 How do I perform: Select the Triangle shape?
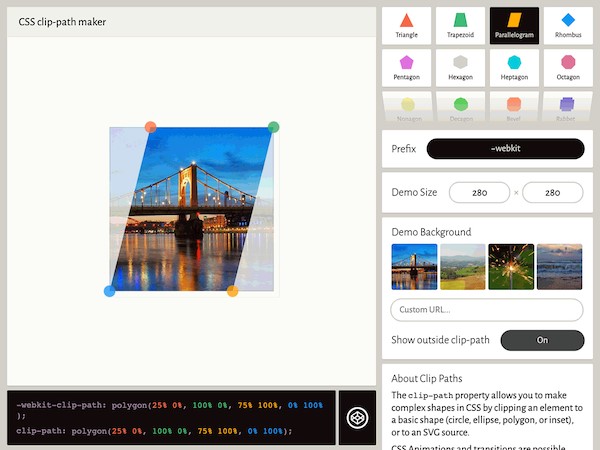point(406,25)
